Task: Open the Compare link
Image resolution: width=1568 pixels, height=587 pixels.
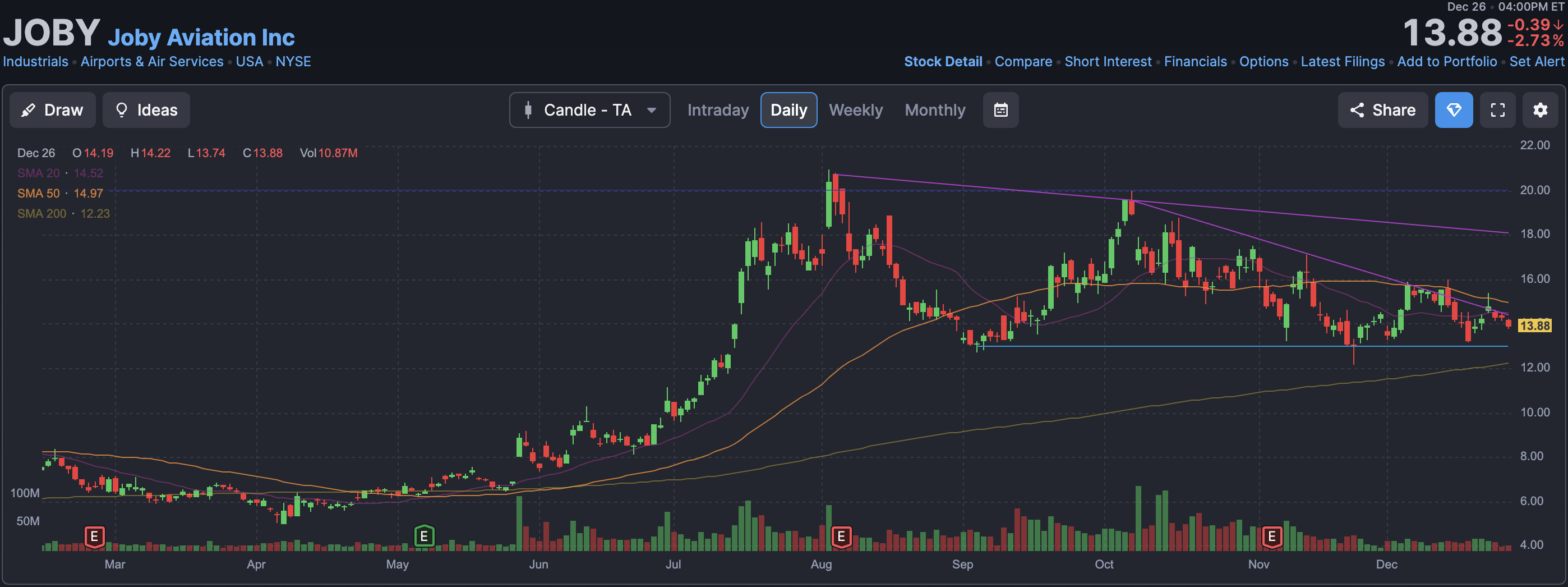Action: (1023, 62)
